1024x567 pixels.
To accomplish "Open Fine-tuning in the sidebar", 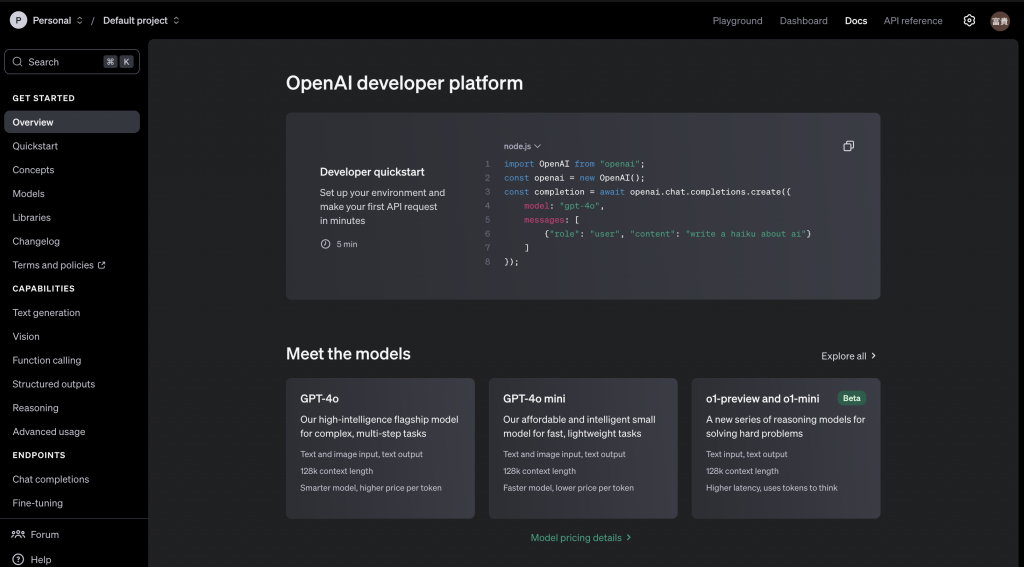I will coord(38,503).
